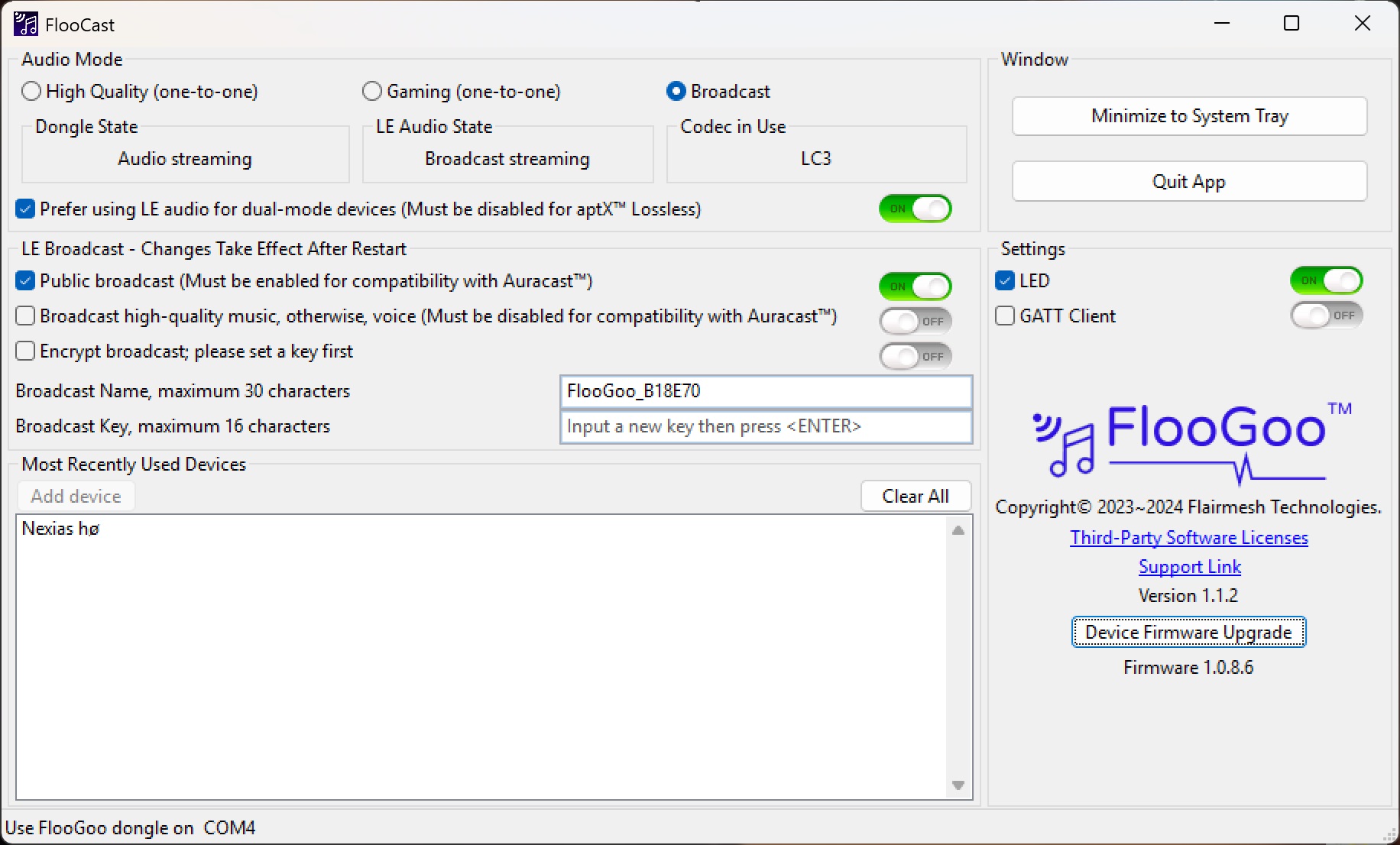
Task: Click the Broadcast Key input field
Action: [x=766, y=426]
